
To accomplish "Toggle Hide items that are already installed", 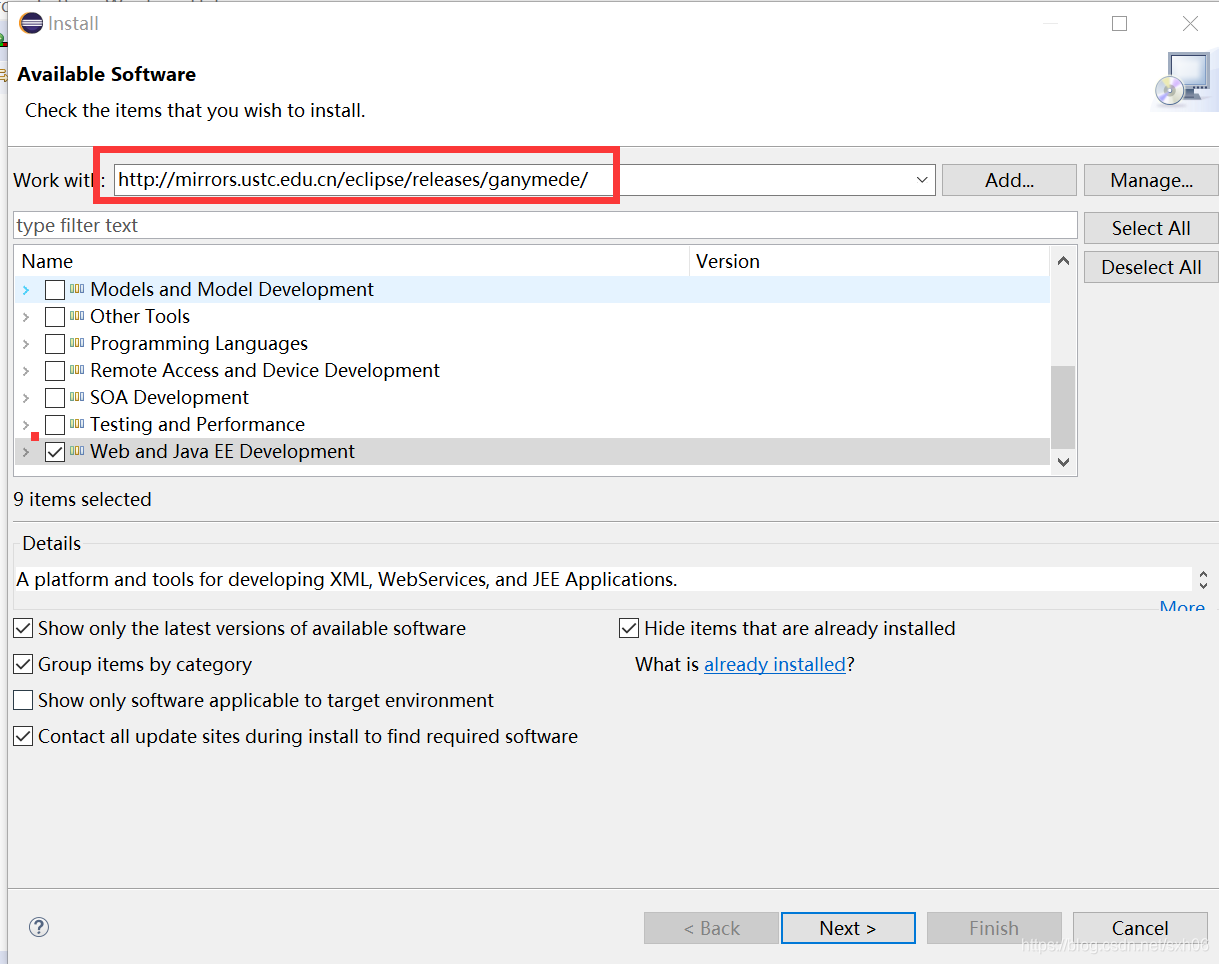I will [x=629, y=628].
